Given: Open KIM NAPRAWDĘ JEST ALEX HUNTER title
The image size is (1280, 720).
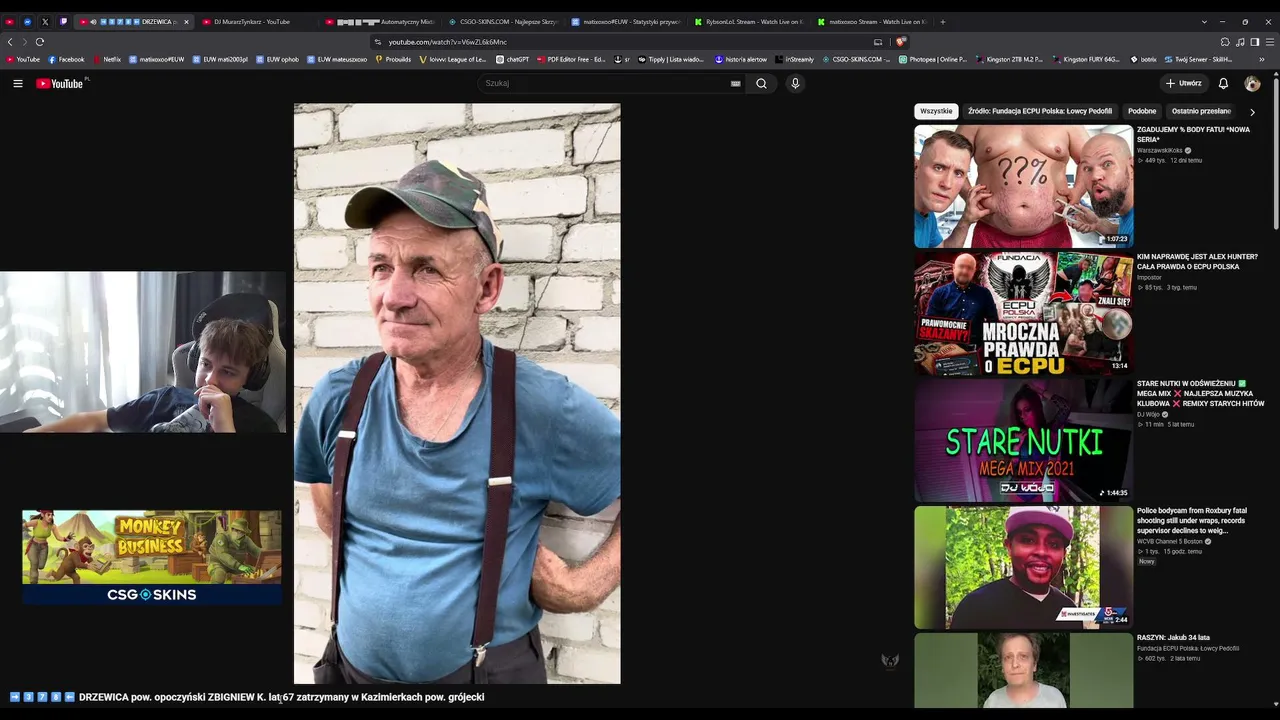Looking at the screenshot, I should [1197, 262].
